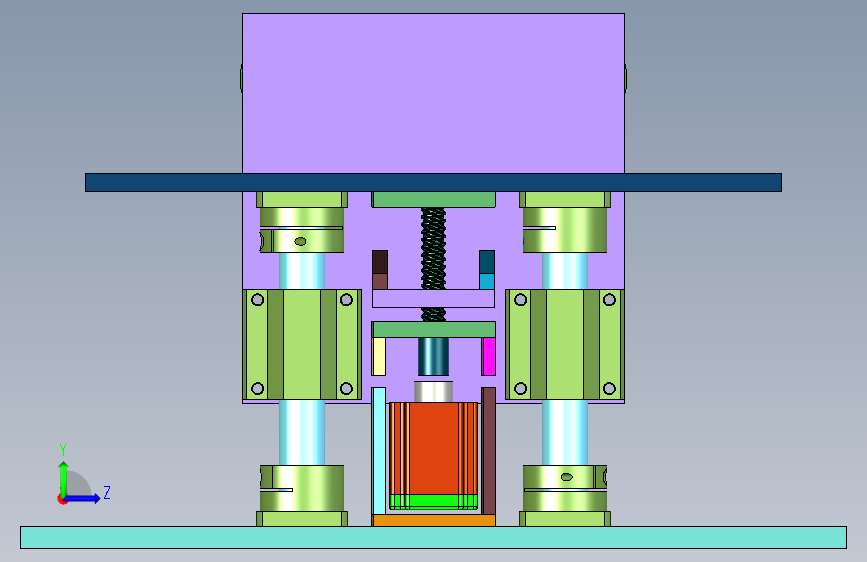Click the top-right screw hole of right bearing block
Image resolution: width=867 pixels, height=562 pixels.
(x=609, y=300)
